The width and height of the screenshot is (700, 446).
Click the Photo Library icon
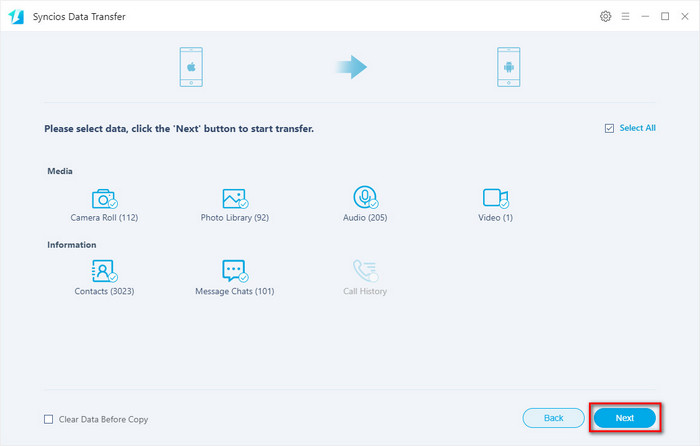[x=235, y=198]
